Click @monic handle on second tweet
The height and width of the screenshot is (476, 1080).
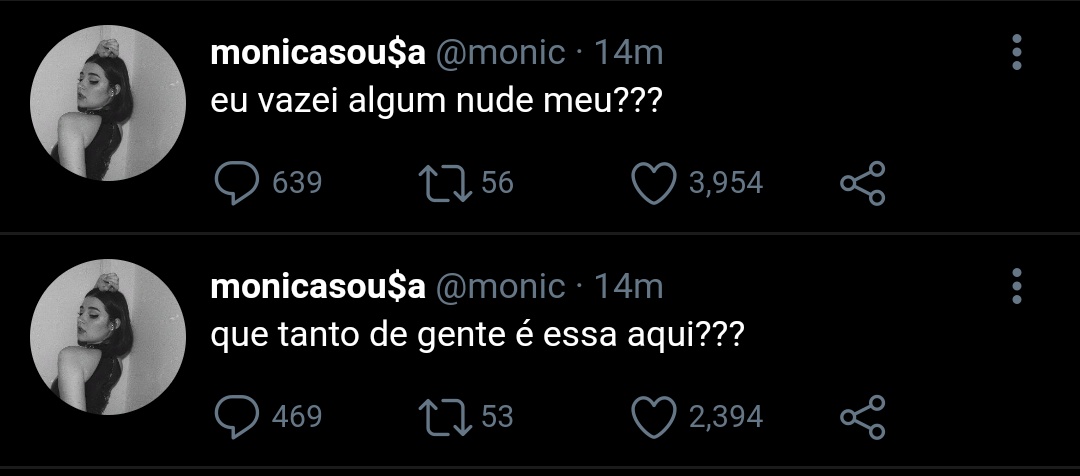(501, 287)
